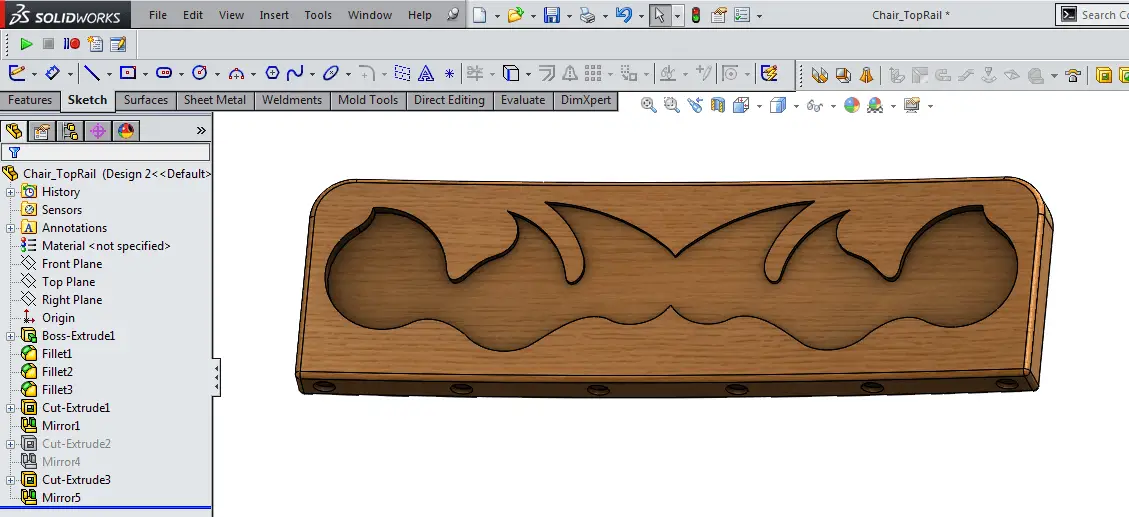Activate the Section View icon

click(x=717, y=105)
